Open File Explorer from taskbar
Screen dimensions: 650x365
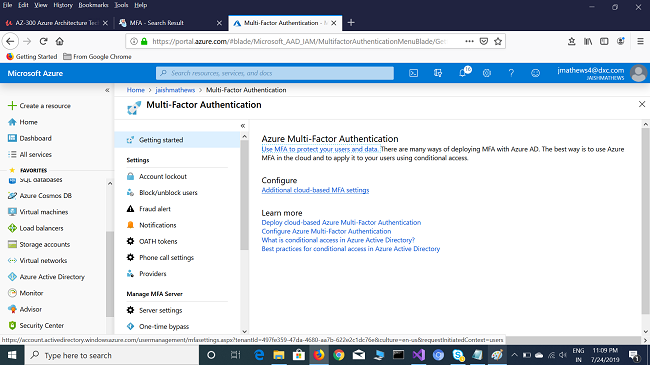tap(279, 355)
